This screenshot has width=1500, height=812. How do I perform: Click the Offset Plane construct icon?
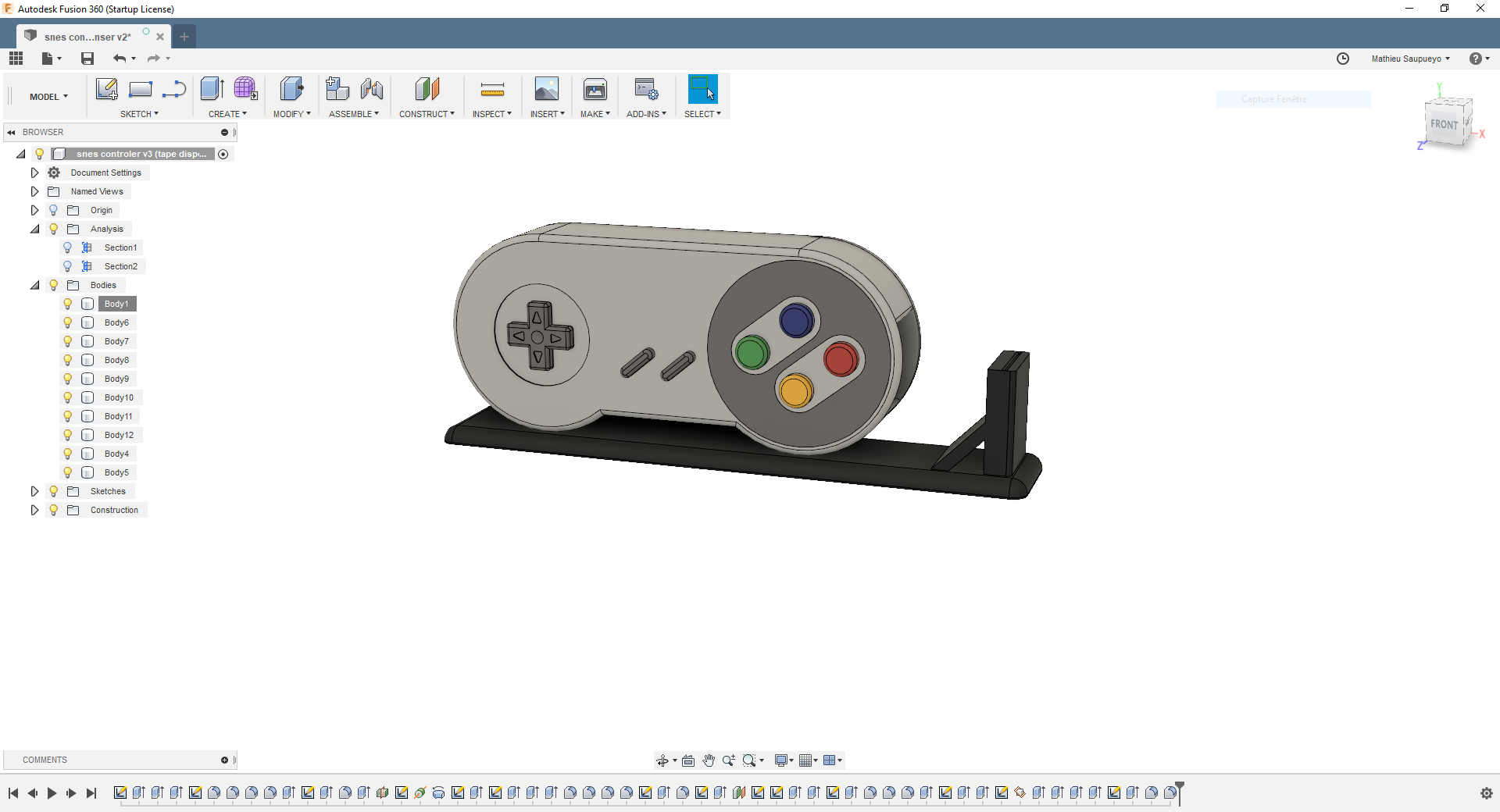point(427,89)
